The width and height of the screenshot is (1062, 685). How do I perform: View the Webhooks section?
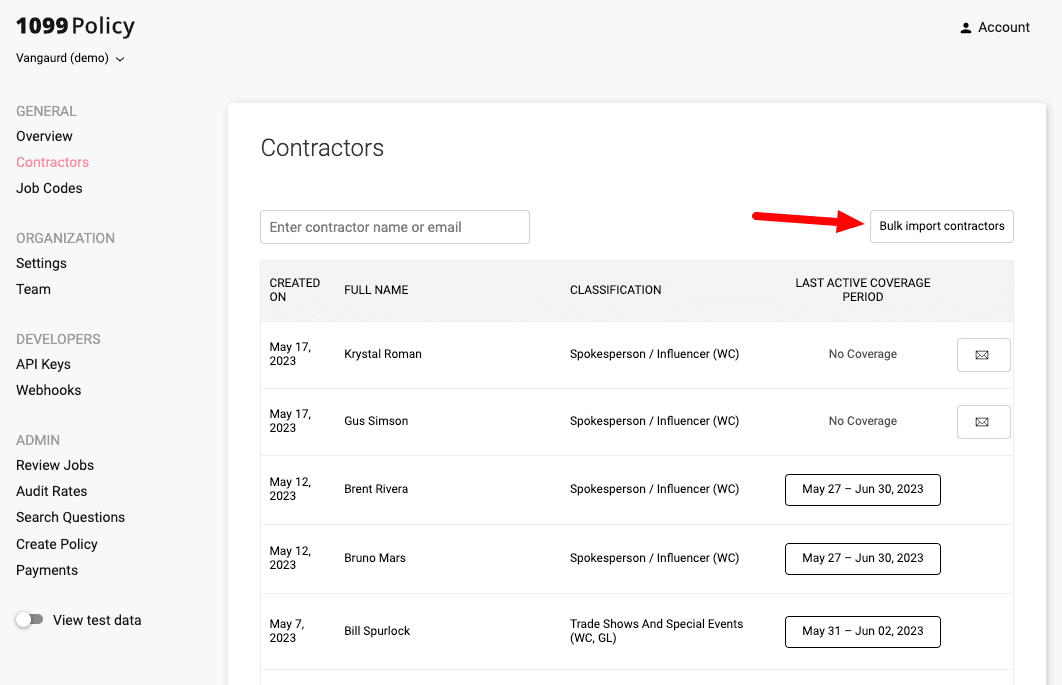(48, 390)
